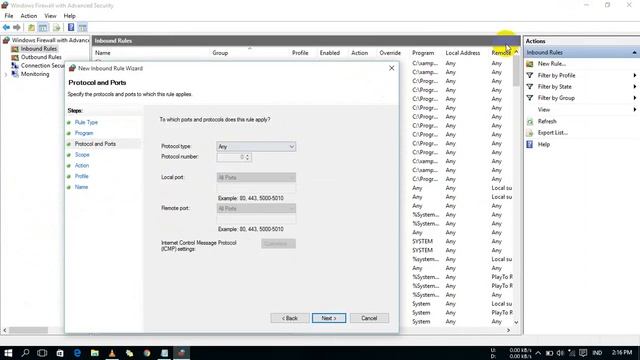Sort rules by the Group column header
Image resolution: width=640 pixels, height=360 pixels.
[x=220, y=53]
